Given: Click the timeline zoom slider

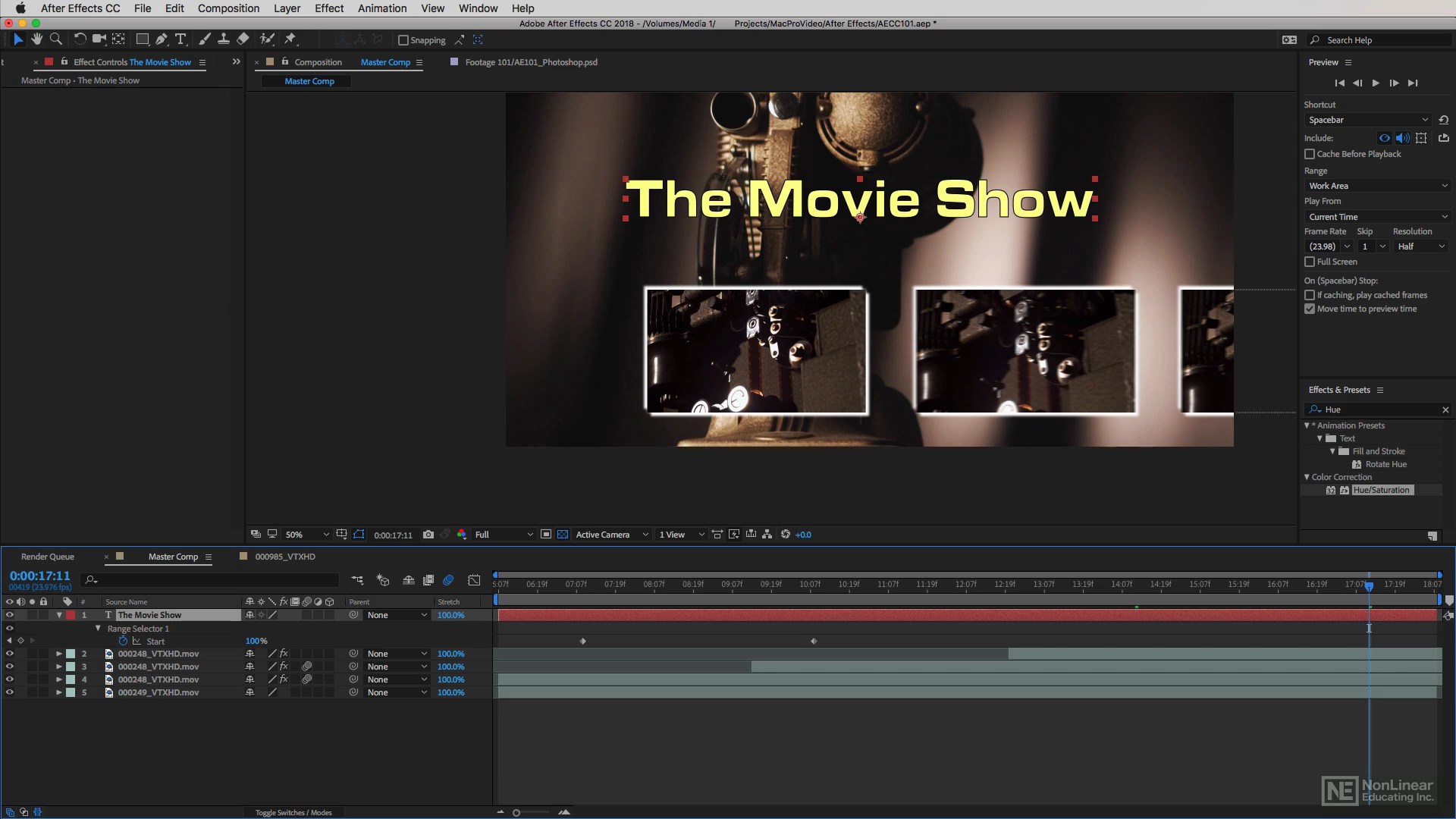Looking at the screenshot, I should point(516,812).
